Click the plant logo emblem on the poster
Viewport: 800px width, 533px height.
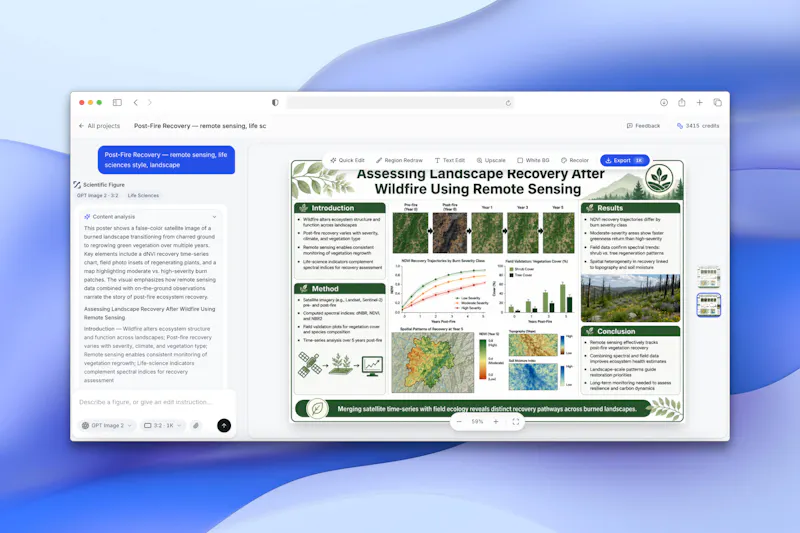tap(659, 179)
